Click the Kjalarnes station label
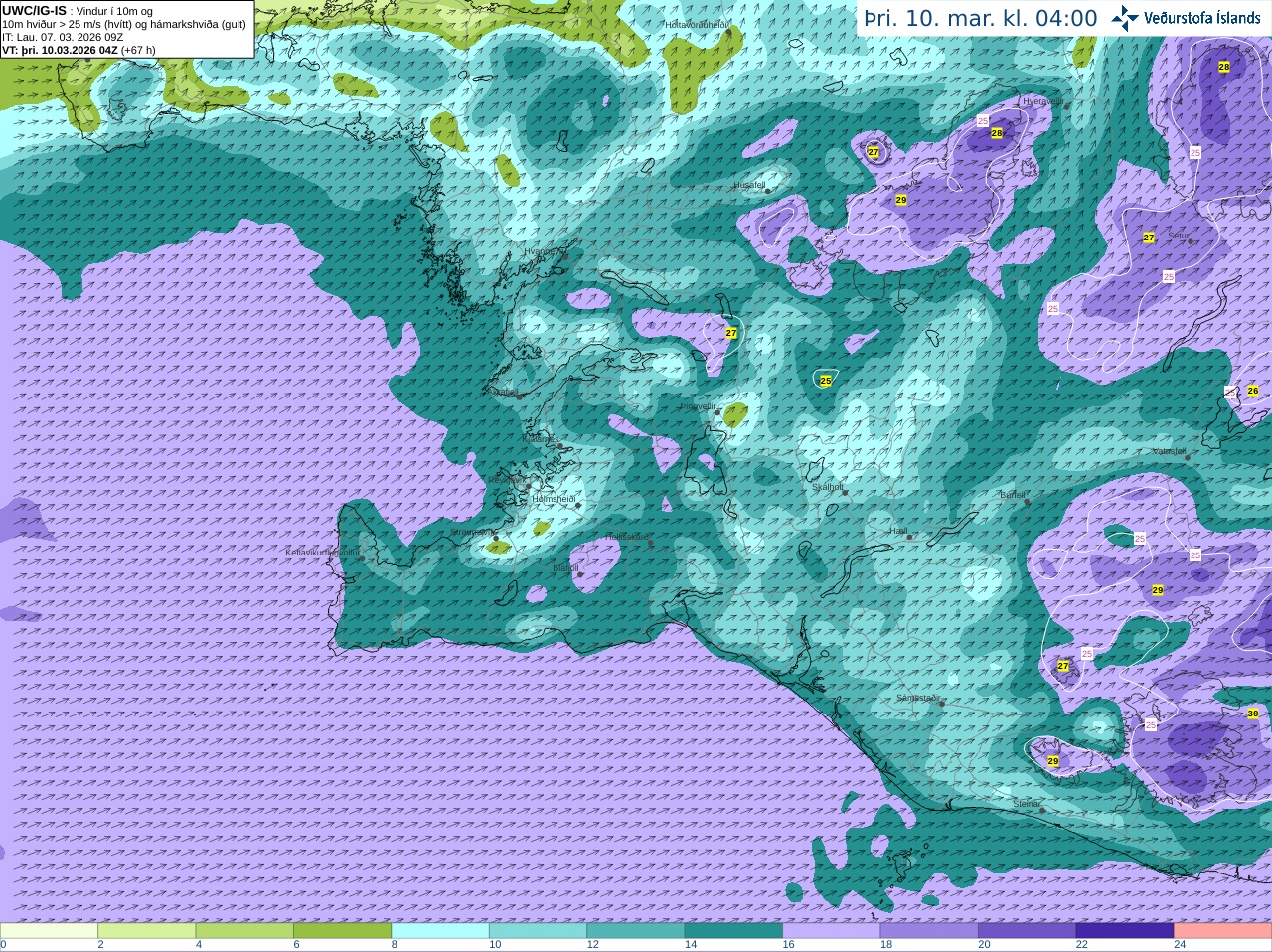Screen dimensions: 1272x952 [541, 438]
